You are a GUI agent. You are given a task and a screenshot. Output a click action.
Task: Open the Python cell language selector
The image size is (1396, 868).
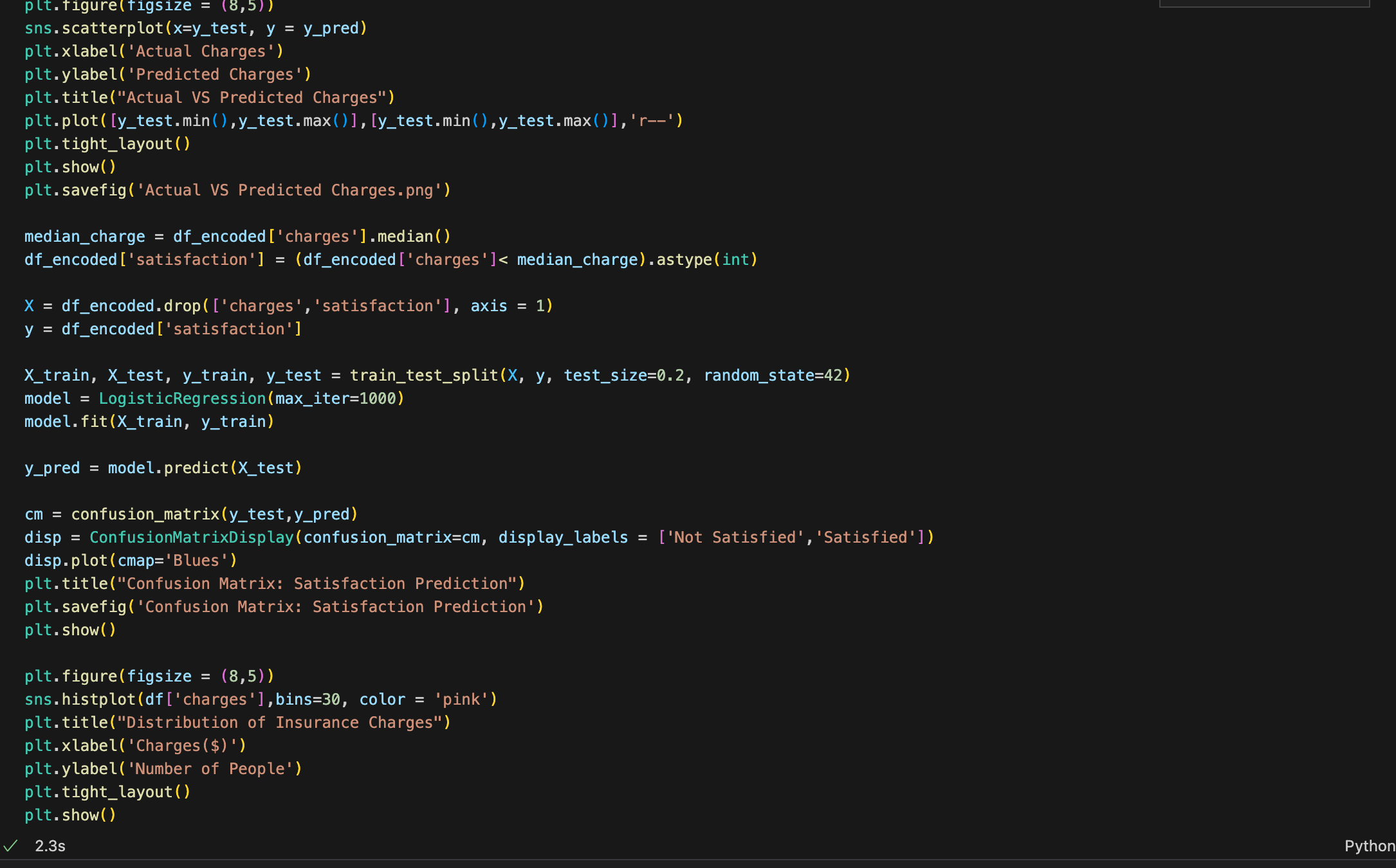[1369, 846]
